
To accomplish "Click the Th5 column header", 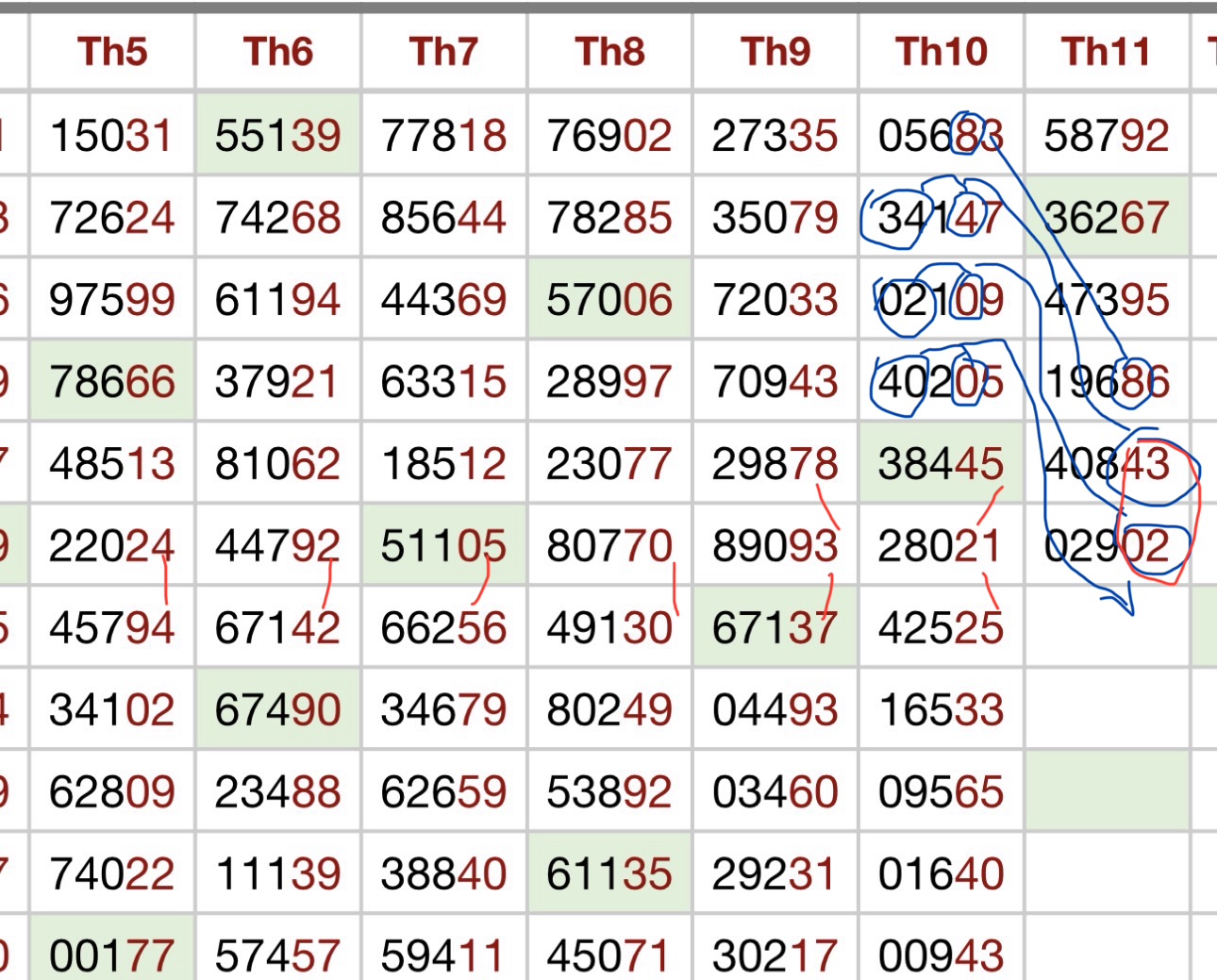I will [x=112, y=52].
